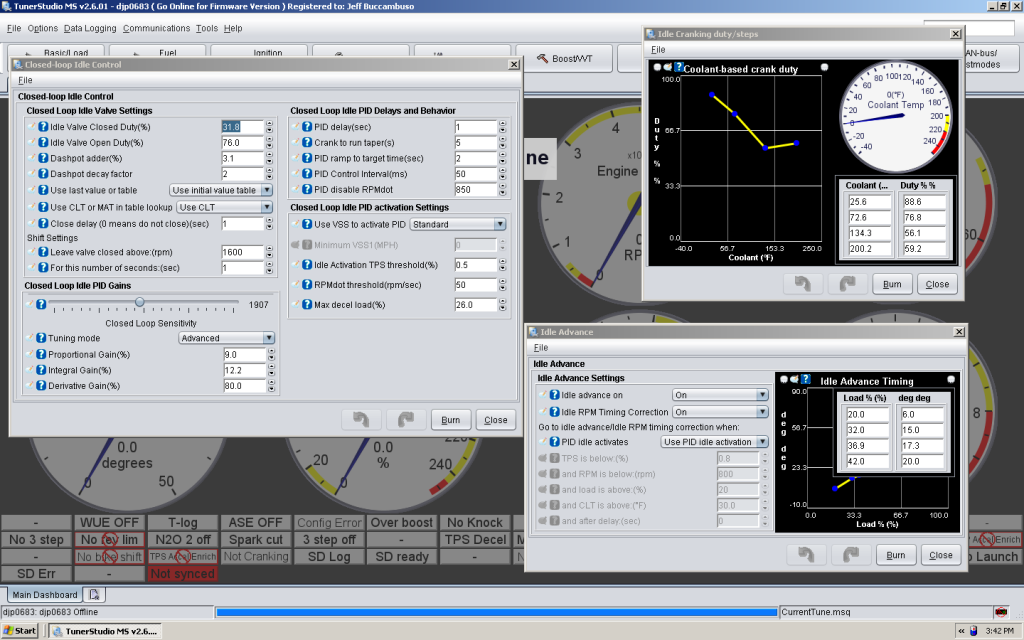
Task: Increase Idle Valve Open Duty with up arrow
Action: pyautogui.click(x=269, y=139)
